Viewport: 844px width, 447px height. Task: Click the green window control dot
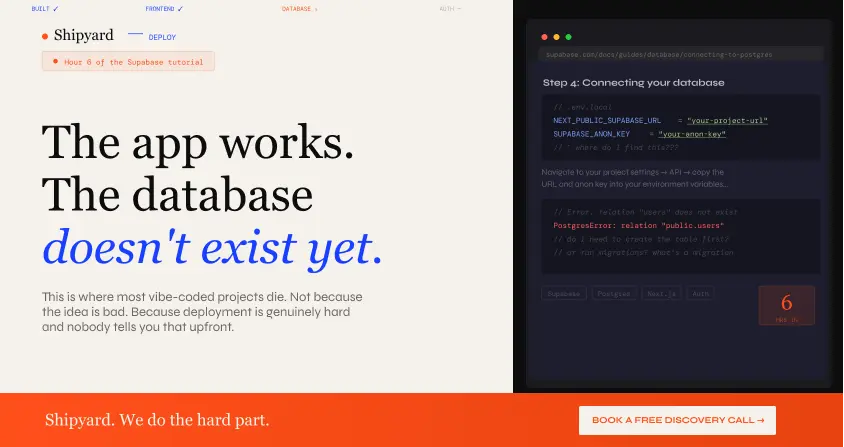[x=568, y=37]
